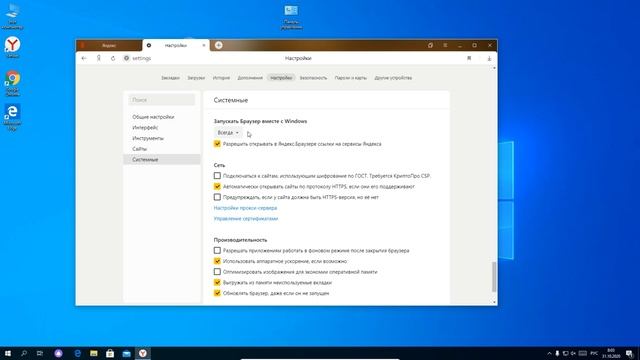Click the settings page vertical scrollbar thumb
Screen dimensions: 640x360
coord(494,277)
